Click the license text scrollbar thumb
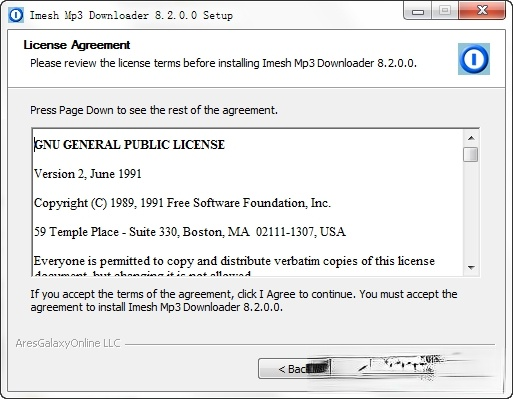Image resolution: width=513 pixels, height=399 pixels. coord(471,154)
